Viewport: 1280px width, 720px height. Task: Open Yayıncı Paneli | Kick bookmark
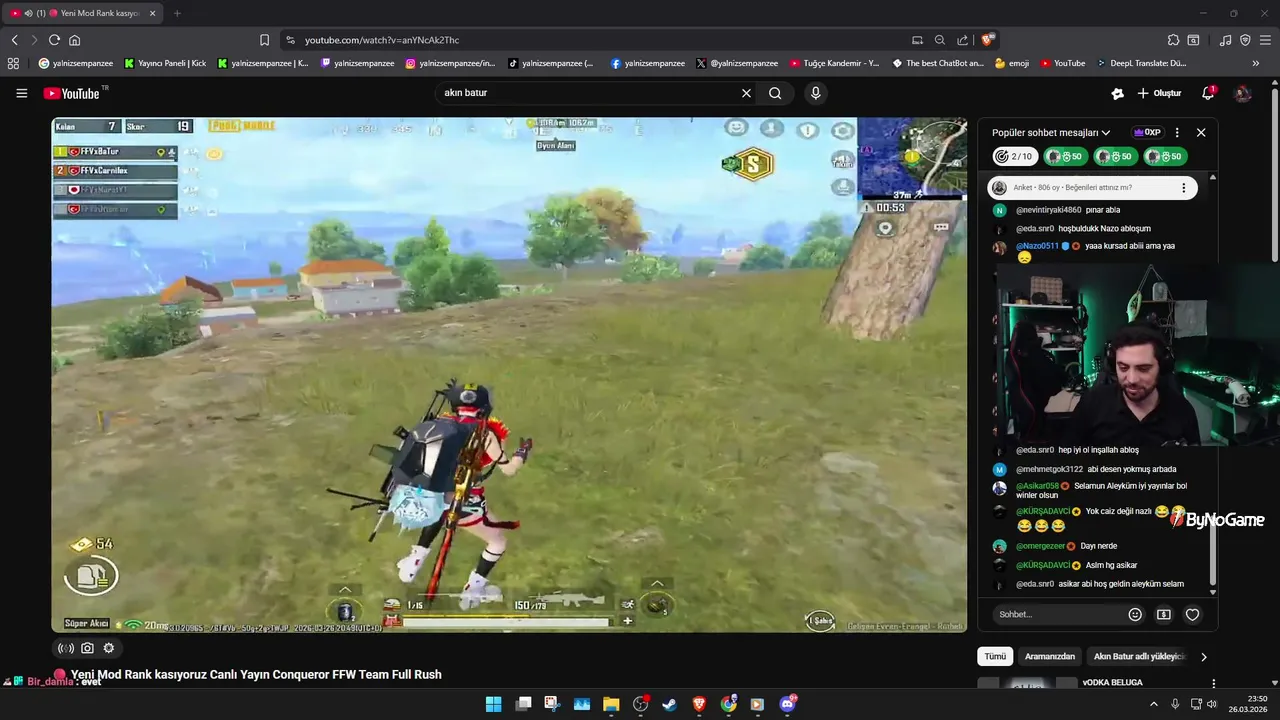[165, 63]
